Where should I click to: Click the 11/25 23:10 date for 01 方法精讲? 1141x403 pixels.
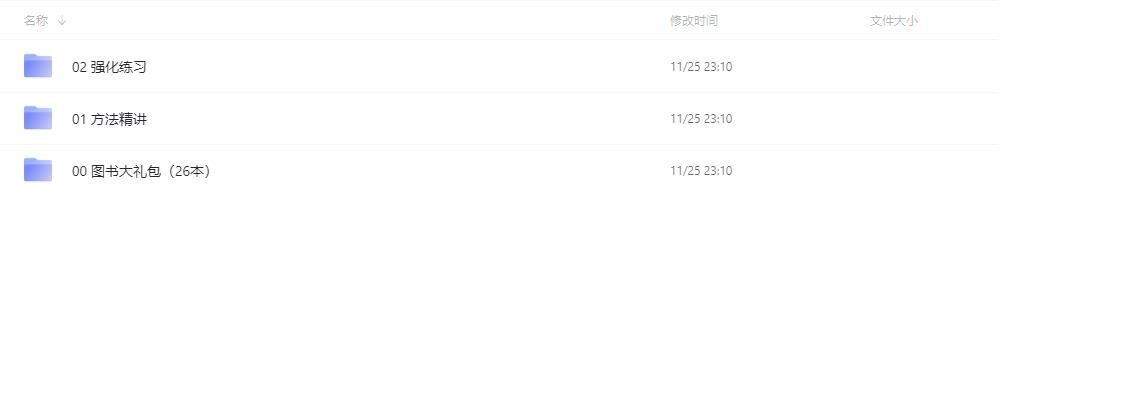click(701, 119)
